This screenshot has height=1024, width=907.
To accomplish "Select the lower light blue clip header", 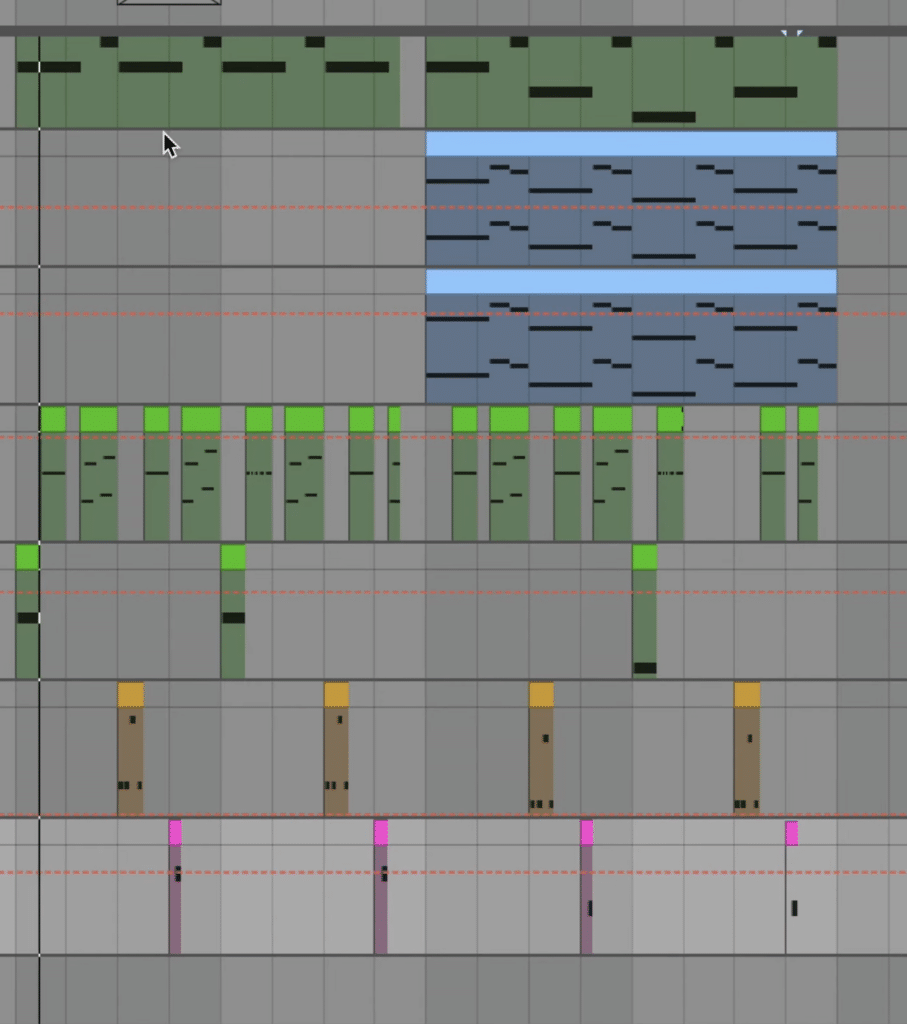I will click(x=631, y=281).
